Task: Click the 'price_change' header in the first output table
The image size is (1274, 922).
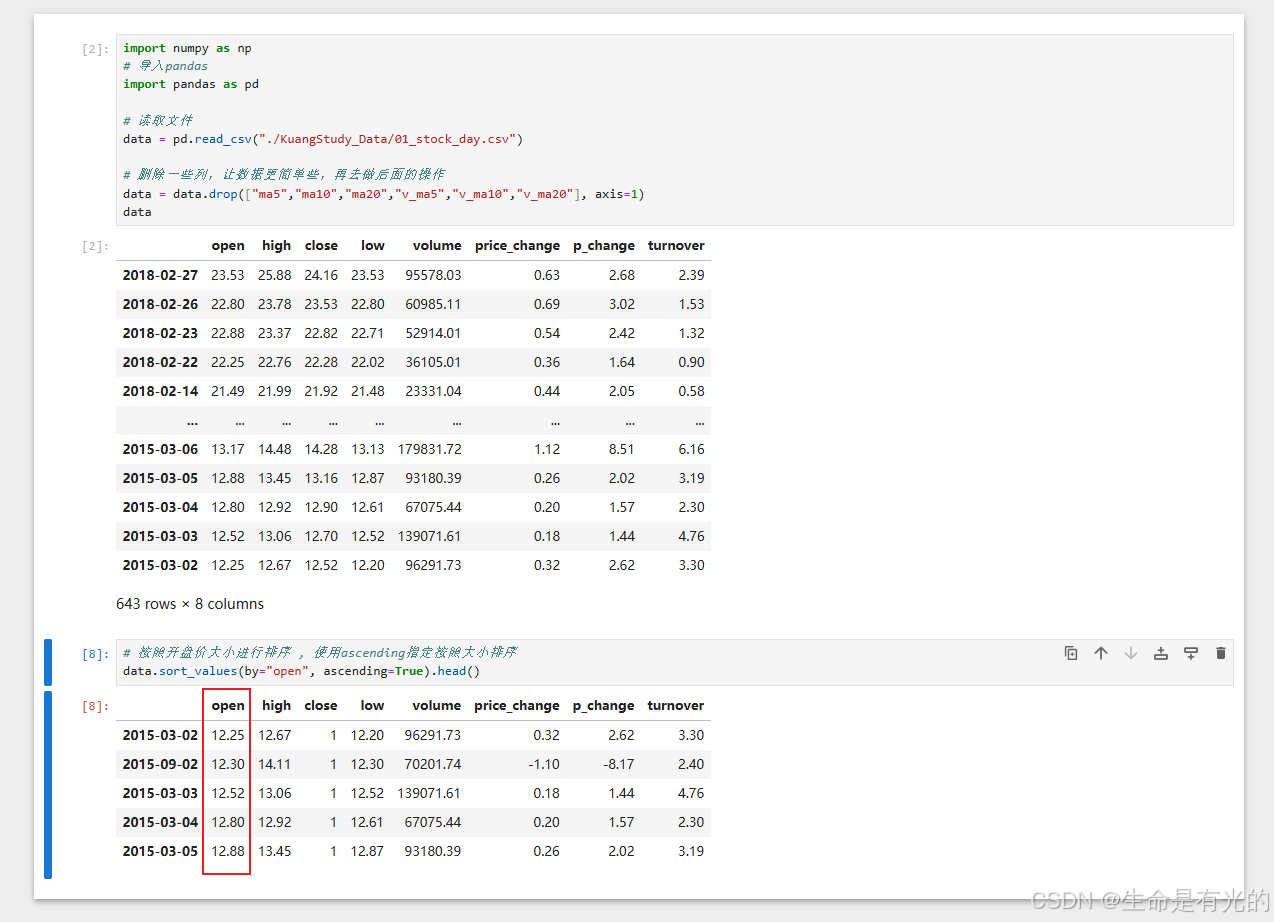Action: point(517,245)
